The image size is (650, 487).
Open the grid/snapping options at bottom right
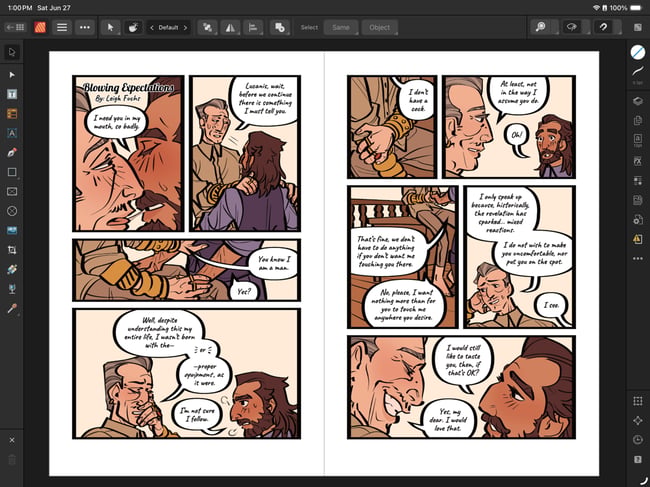tap(638, 401)
